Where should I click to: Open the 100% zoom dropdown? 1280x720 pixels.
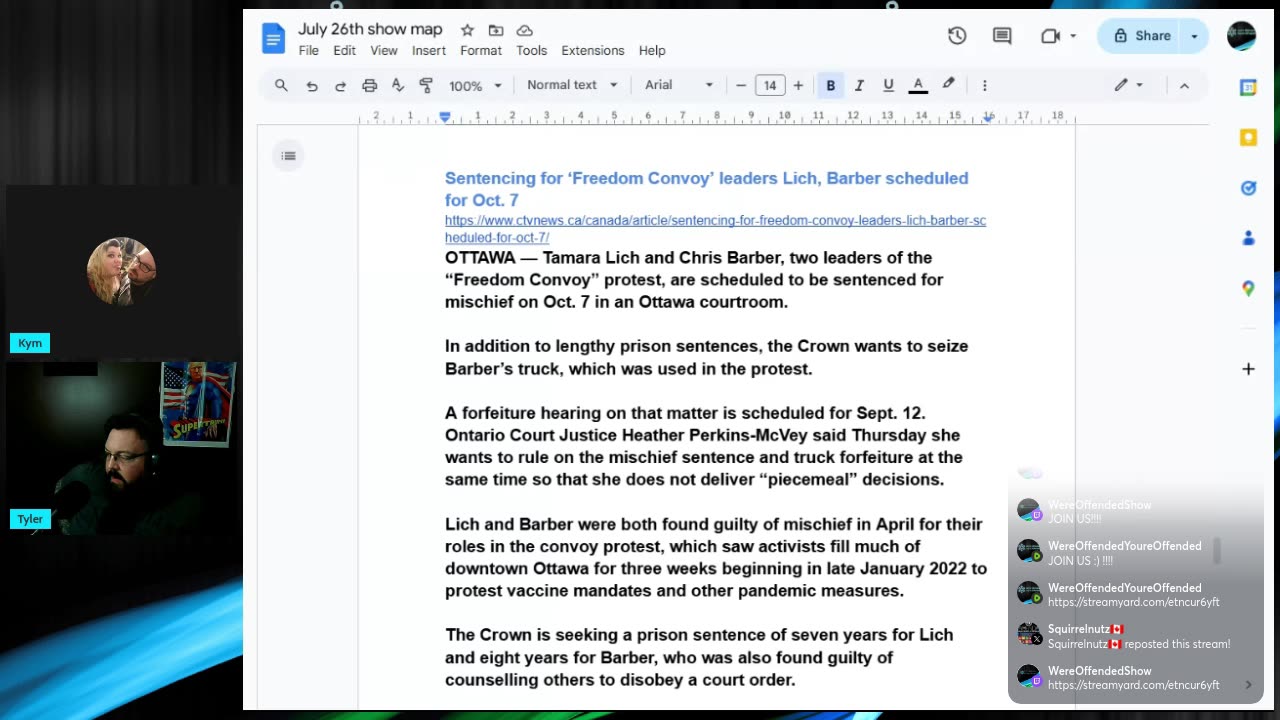point(475,85)
